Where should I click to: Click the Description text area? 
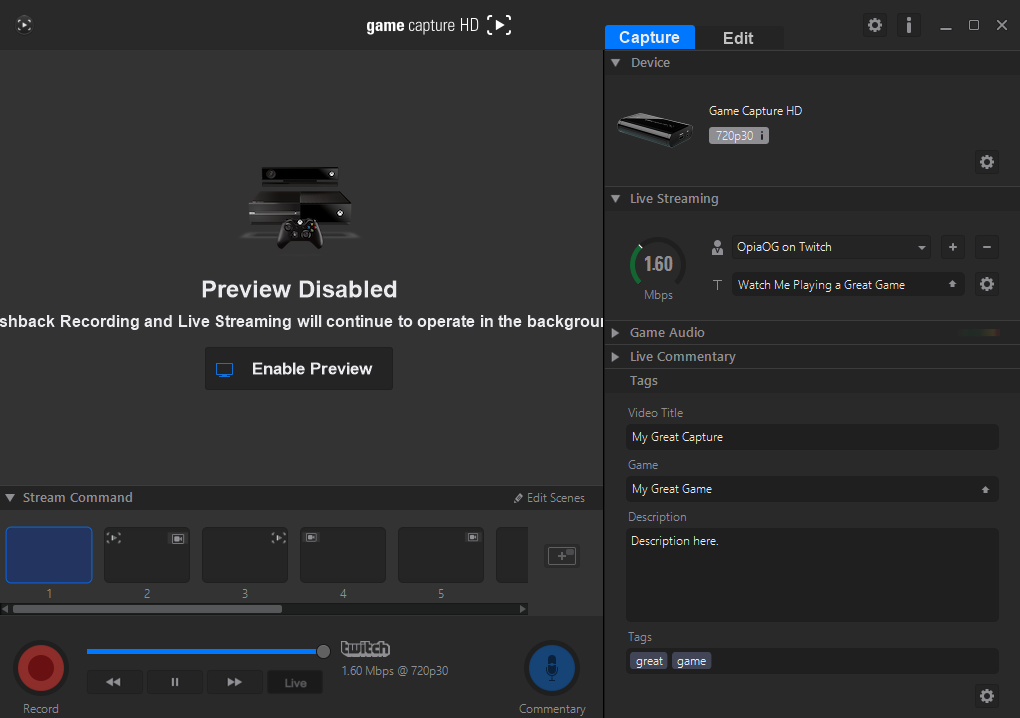pos(812,575)
